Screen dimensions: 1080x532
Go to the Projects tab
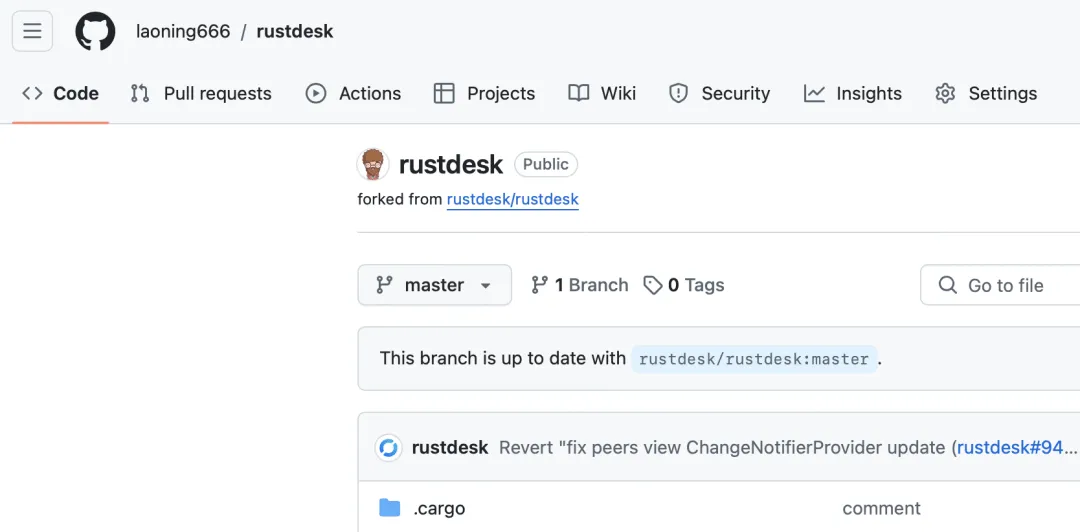tap(484, 93)
